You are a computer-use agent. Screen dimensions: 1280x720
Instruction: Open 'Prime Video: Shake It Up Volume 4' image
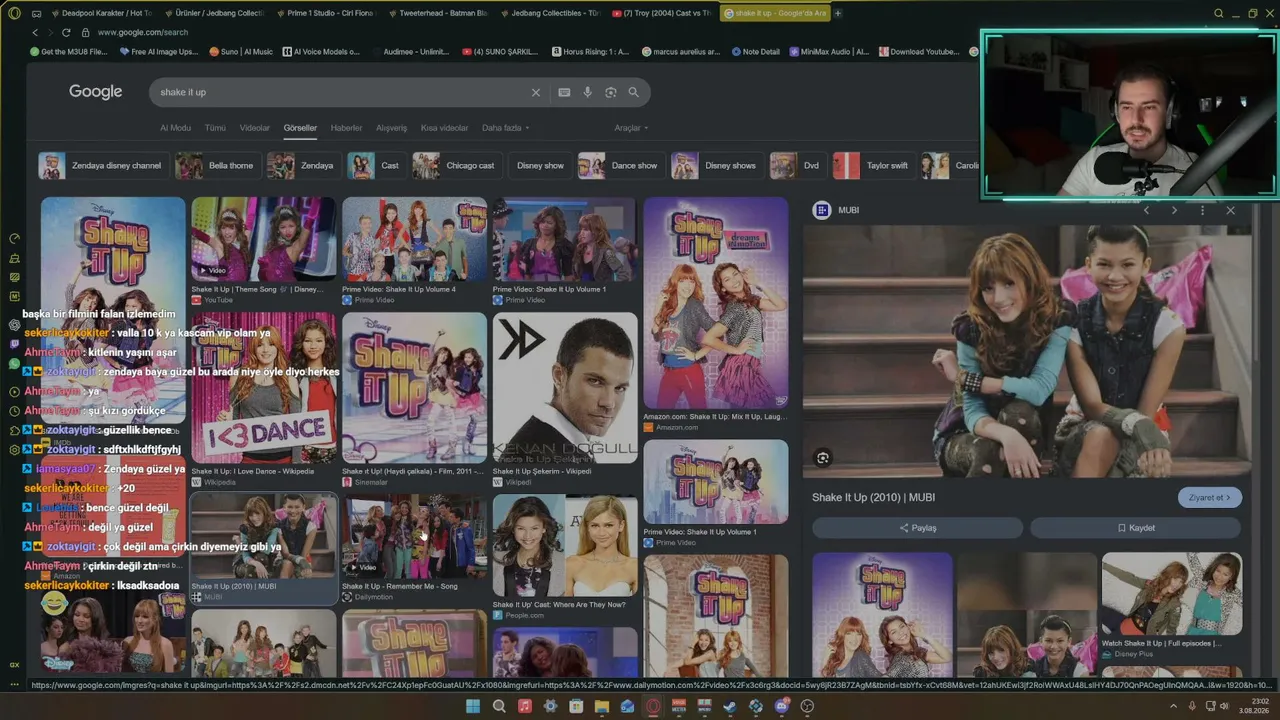pyautogui.click(x=414, y=240)
